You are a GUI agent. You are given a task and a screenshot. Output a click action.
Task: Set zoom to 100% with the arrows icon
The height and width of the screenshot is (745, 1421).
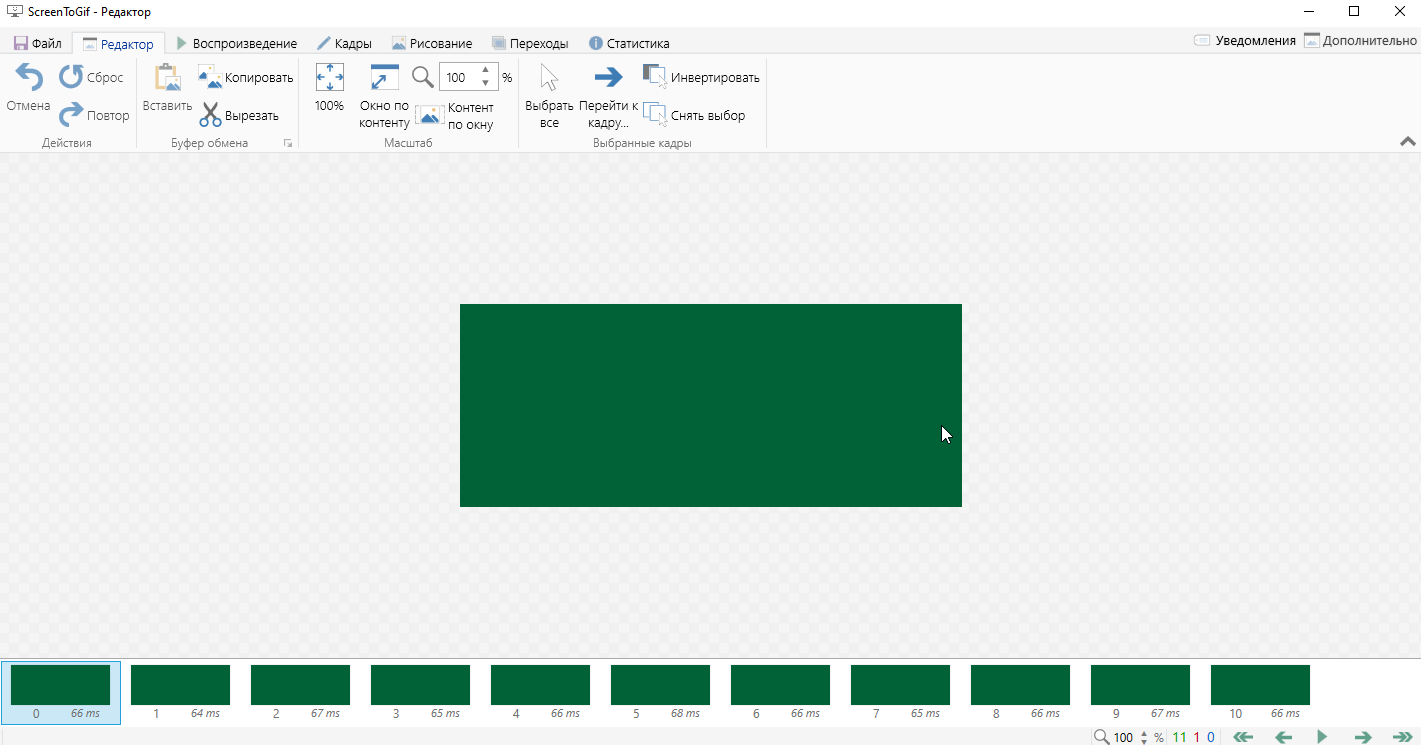coord(329,77)
